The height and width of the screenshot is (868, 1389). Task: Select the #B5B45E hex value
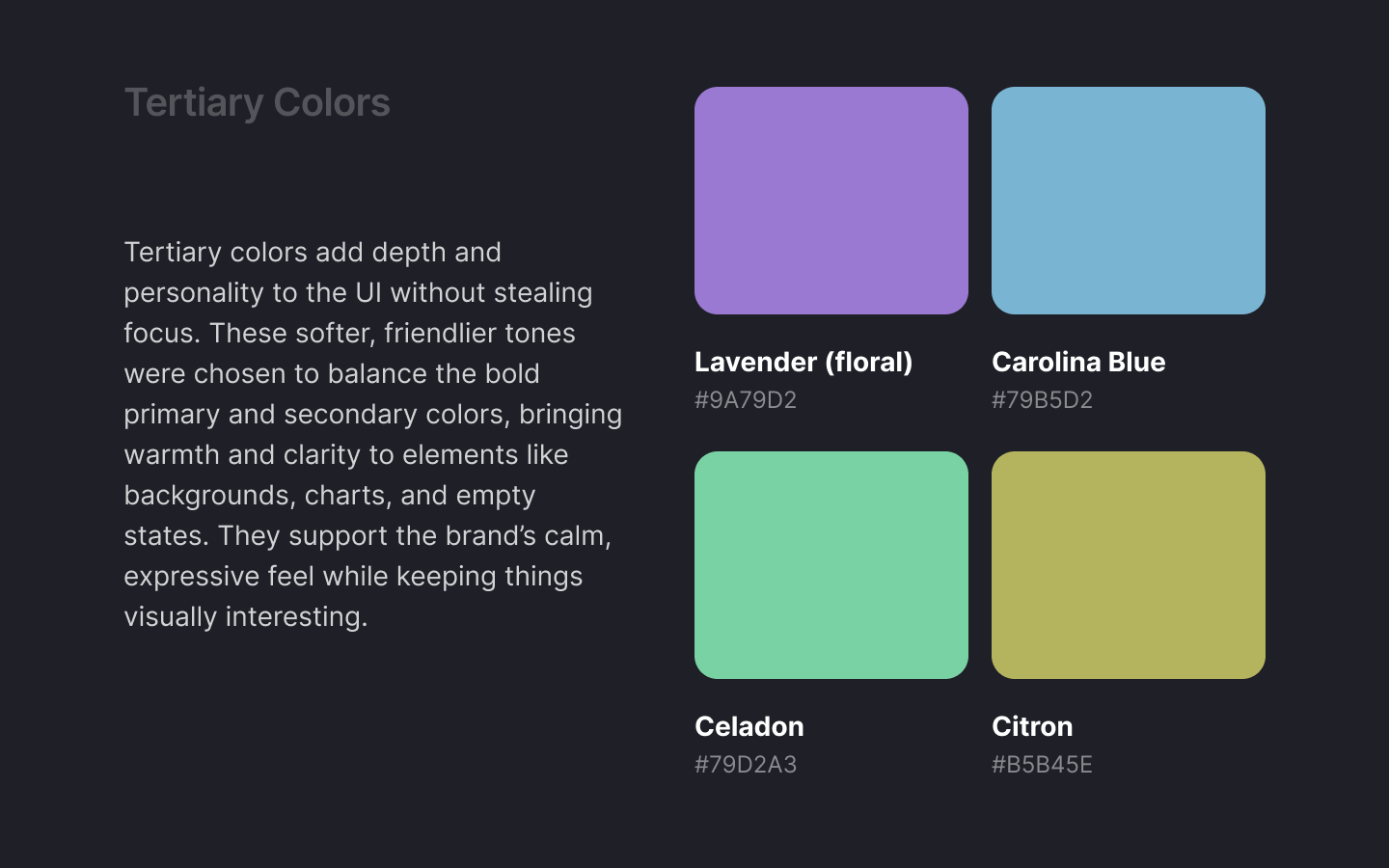click(x=1042, y=765)
